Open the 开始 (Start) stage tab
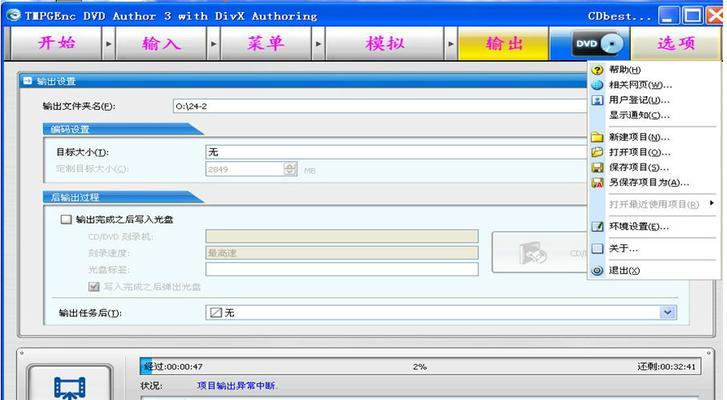The height and width of the screenshot is (400, 727). pyautogui.click(x=56, y=44)
